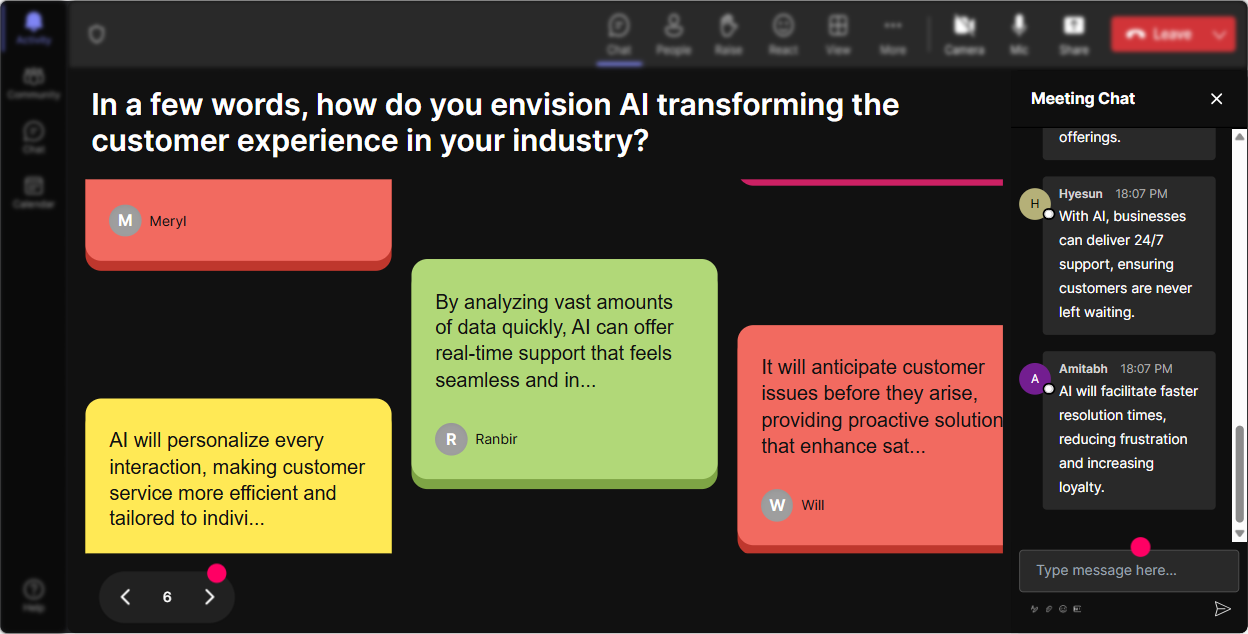The height and width of the screenshot is (634, 1248).
Task: Open Chat in the left sidebar
Action: [34, 137]
